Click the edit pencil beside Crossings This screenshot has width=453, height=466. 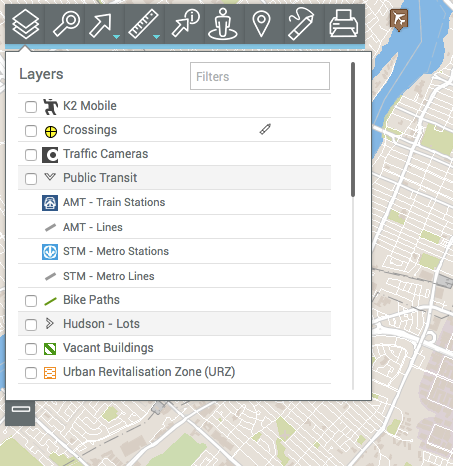click(265, 129)
